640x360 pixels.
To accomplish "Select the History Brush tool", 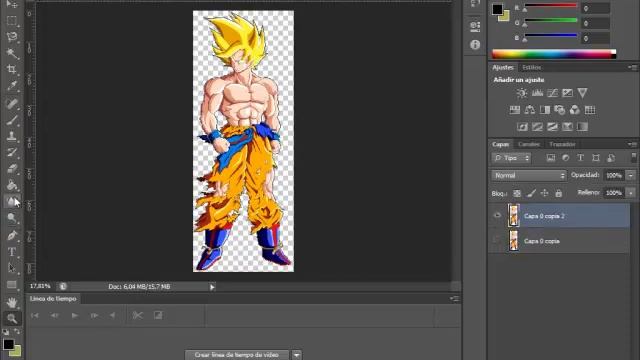I will click(12, 152).
